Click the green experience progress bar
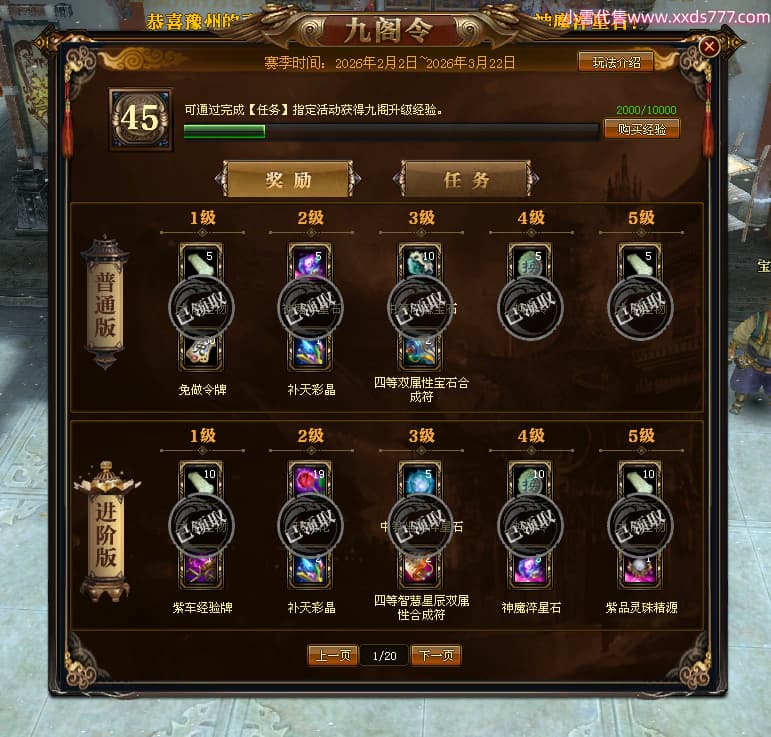 (391, 131)
